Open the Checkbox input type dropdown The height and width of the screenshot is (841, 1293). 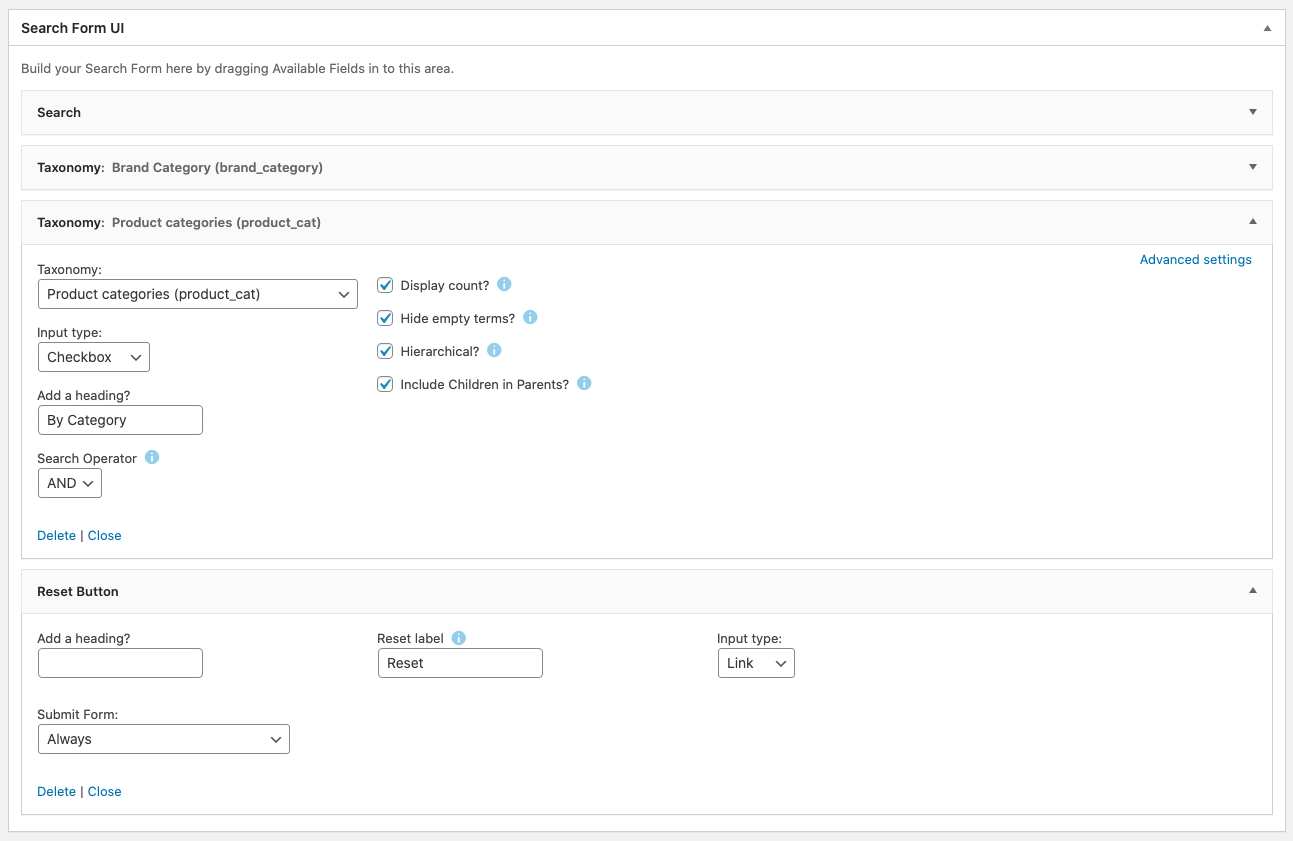click(94, 357)
